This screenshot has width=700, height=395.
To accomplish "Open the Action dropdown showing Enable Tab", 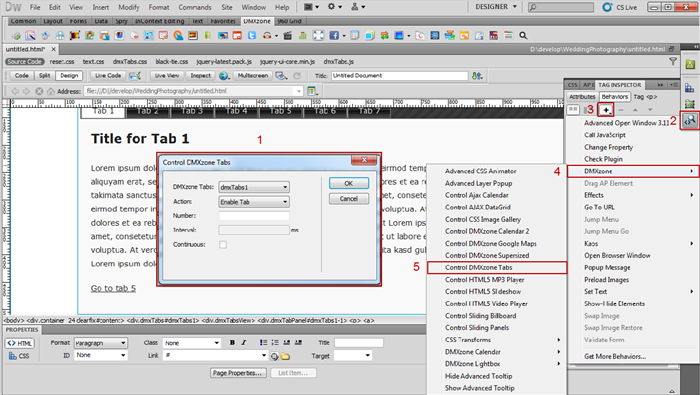I will tap(254, 202).
